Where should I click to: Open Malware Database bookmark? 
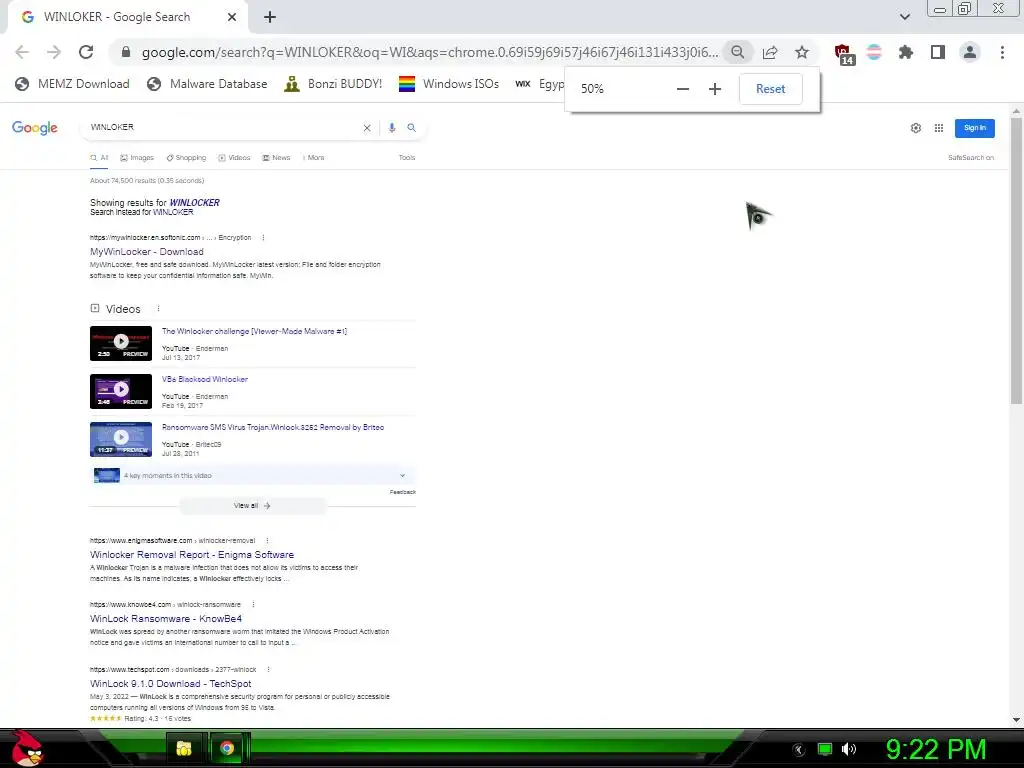click(x=207, y=84)
